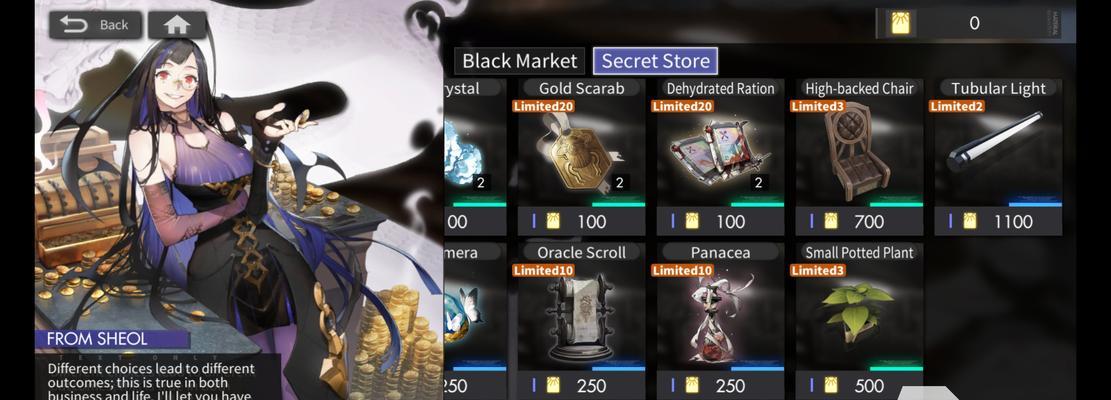Tap the Gold Scarab item icon
1111x400 pixels.
coord(581,152)
